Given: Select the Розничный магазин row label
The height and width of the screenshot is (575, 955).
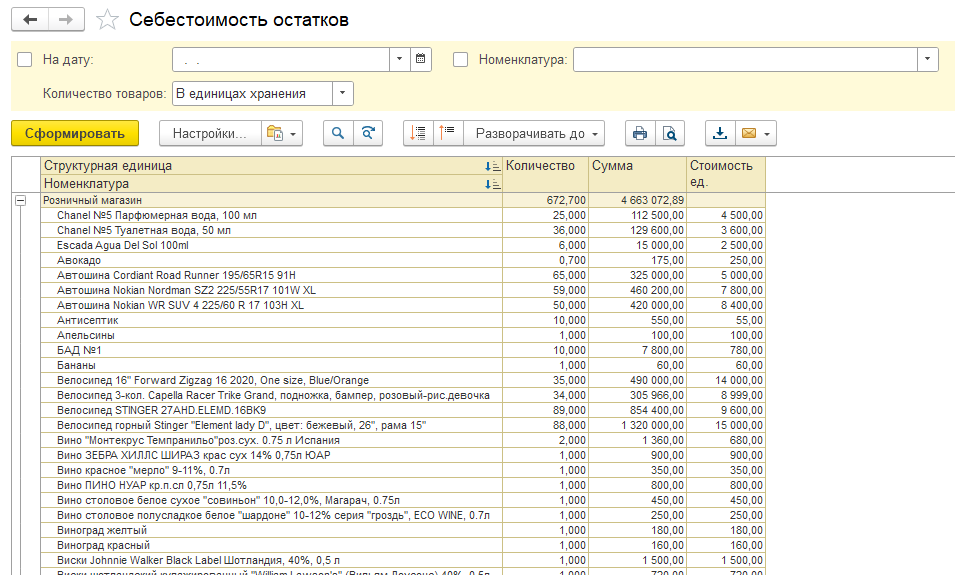Looking at the screenshot, I should click(93, 200).
